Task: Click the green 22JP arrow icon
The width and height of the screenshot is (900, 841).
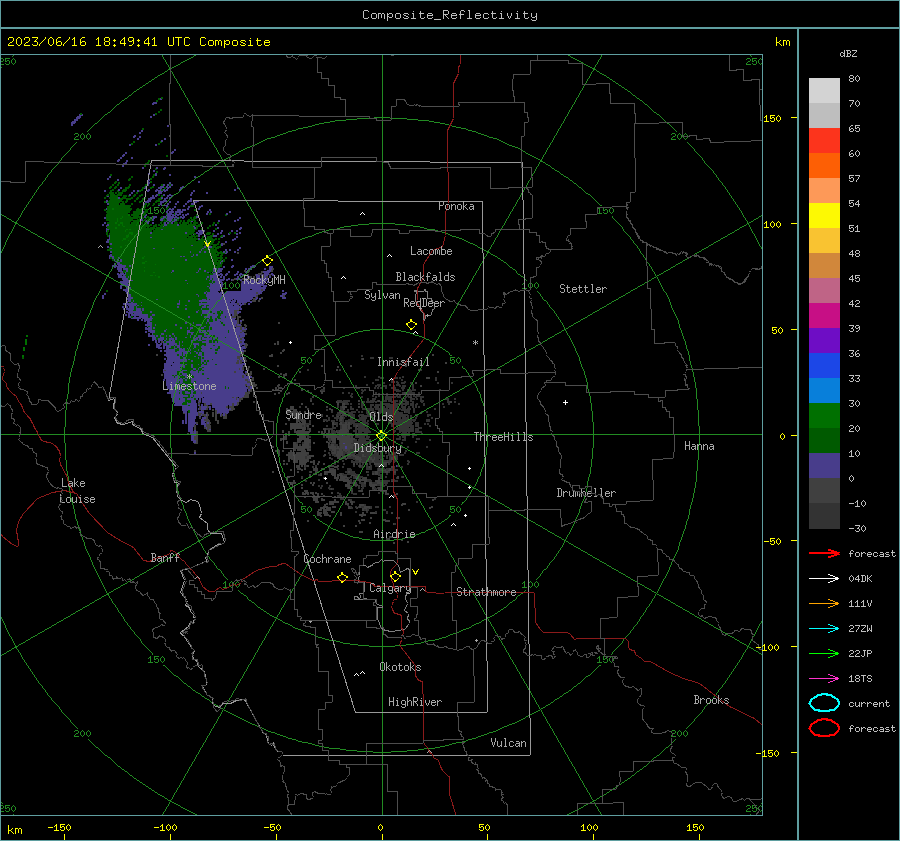Action: (824, 653)
